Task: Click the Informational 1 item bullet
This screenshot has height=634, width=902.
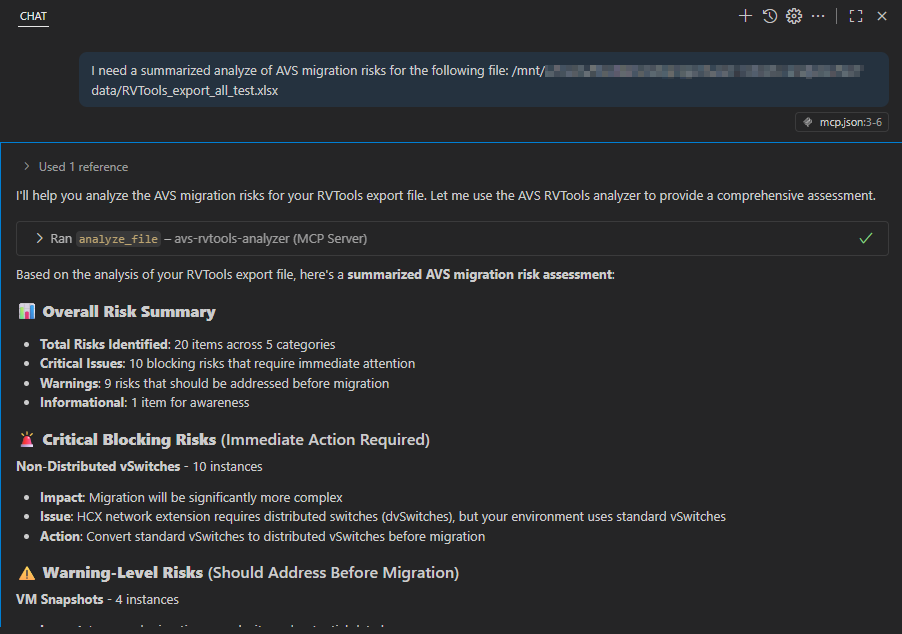Action: pyautogui.click(x=144, y=403)
